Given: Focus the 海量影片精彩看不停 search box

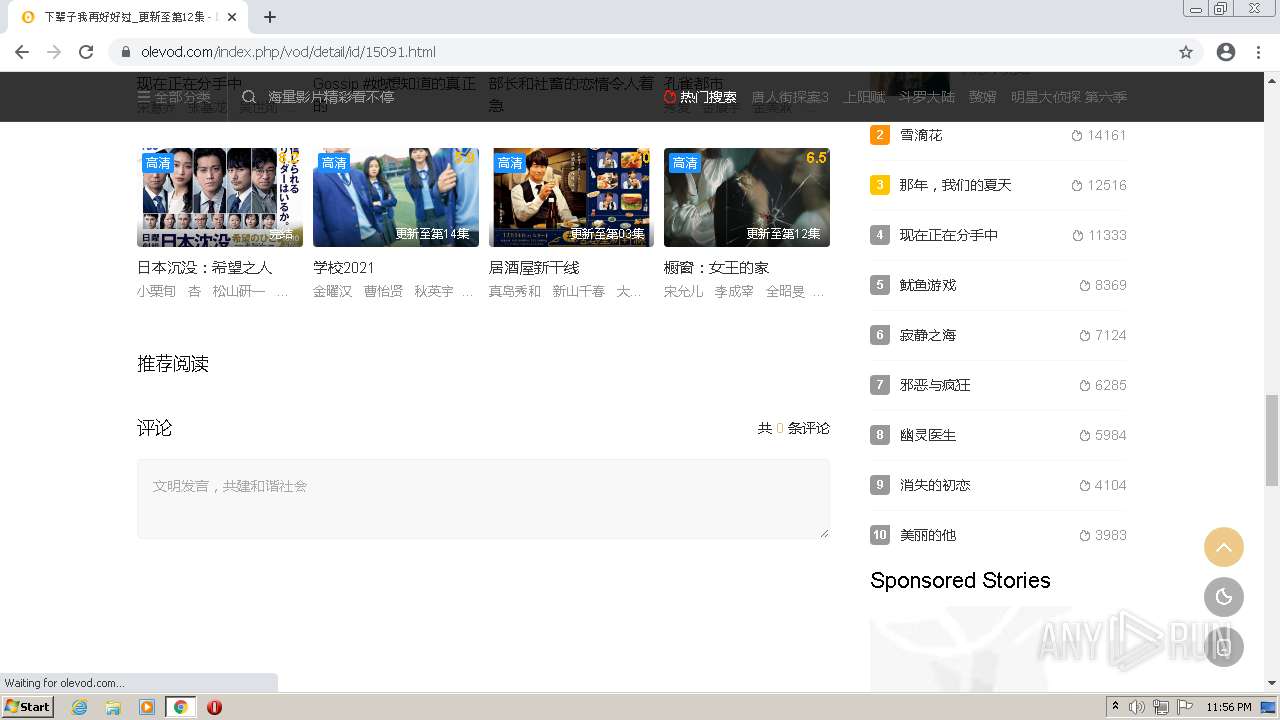Looking at the screenshot, I should click(331, 97).
